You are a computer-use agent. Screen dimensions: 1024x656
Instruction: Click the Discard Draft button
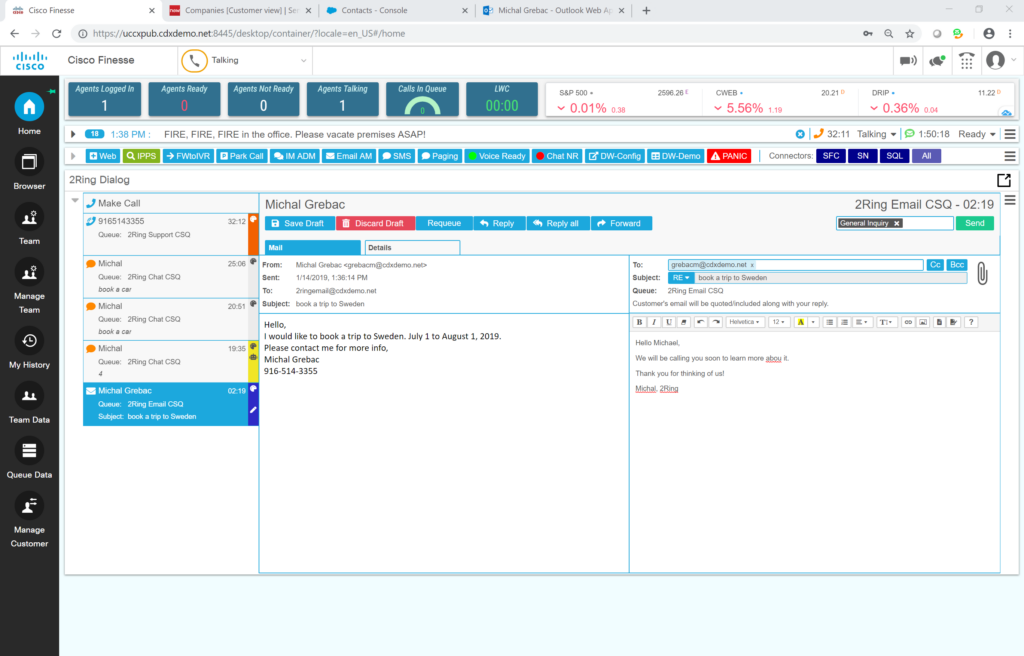(373, 223)
